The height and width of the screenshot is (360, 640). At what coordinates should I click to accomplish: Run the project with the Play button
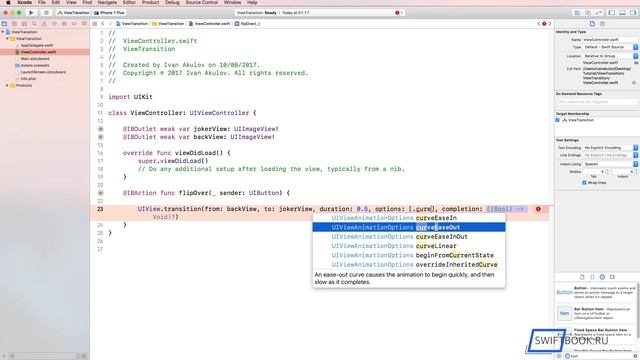pyautogui.click(x=31, y=13)
